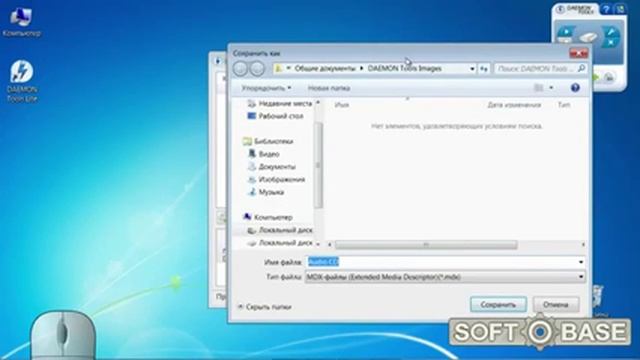The image size is (640, 360).
Task: Select first Локальный диск entry
Action: click(x=280, y=230)
